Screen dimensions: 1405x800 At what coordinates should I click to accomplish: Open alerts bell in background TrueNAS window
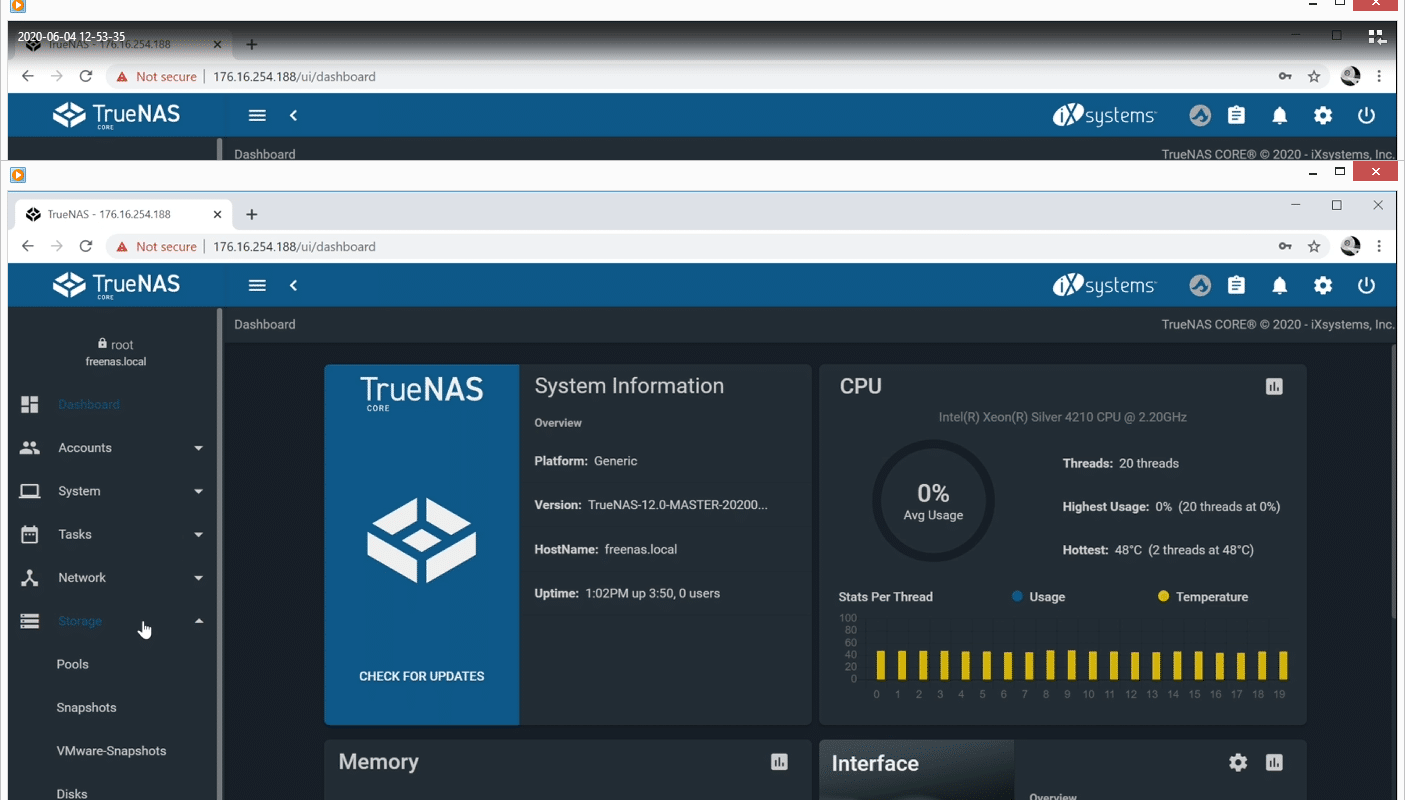(x=1280, y=115)
